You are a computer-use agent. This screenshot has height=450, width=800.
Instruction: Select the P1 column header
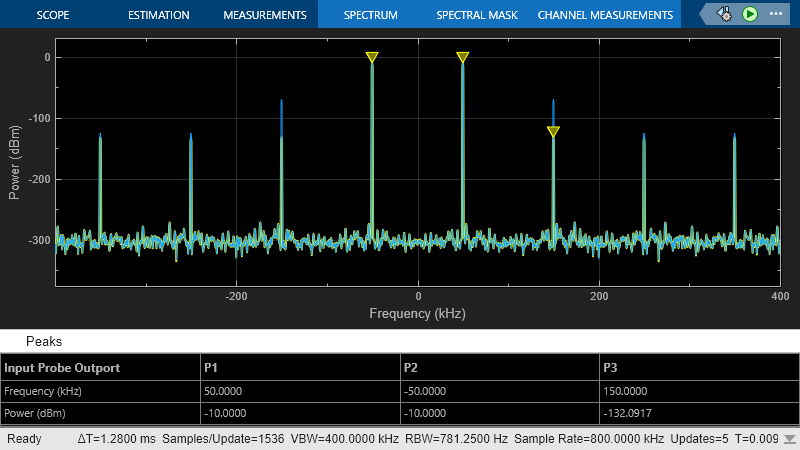click(x=210, y=368)
